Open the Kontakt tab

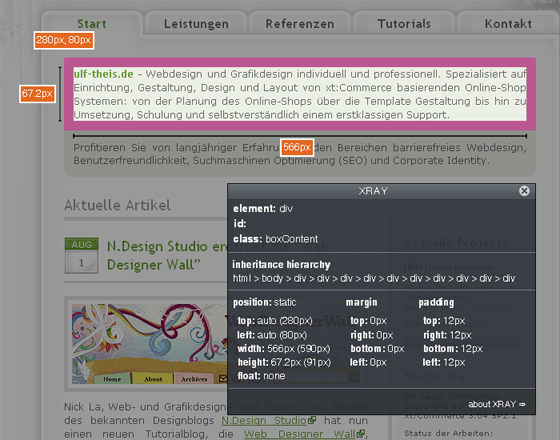(508, 24)
